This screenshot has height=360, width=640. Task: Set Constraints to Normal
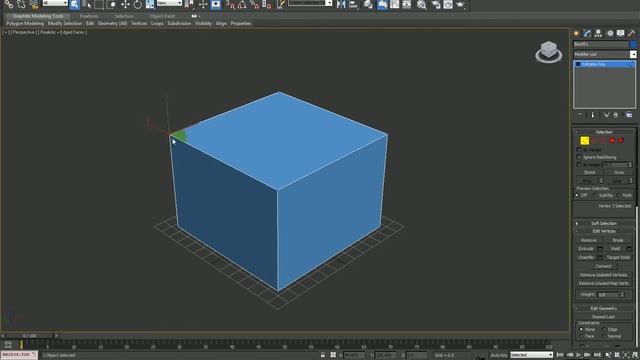pyautogui.click(x=604, y=336)
